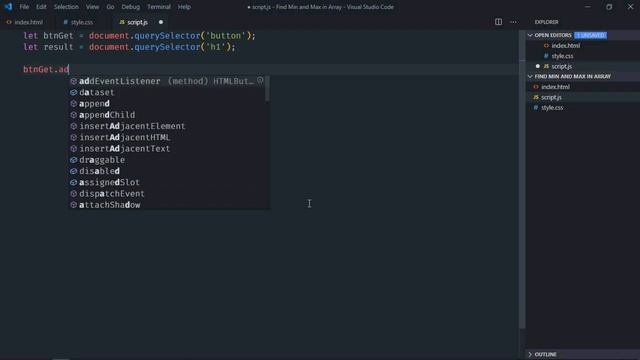Click the querySelector('button') code line
This screenshot has width=640, height=360.
coord(139,36)
